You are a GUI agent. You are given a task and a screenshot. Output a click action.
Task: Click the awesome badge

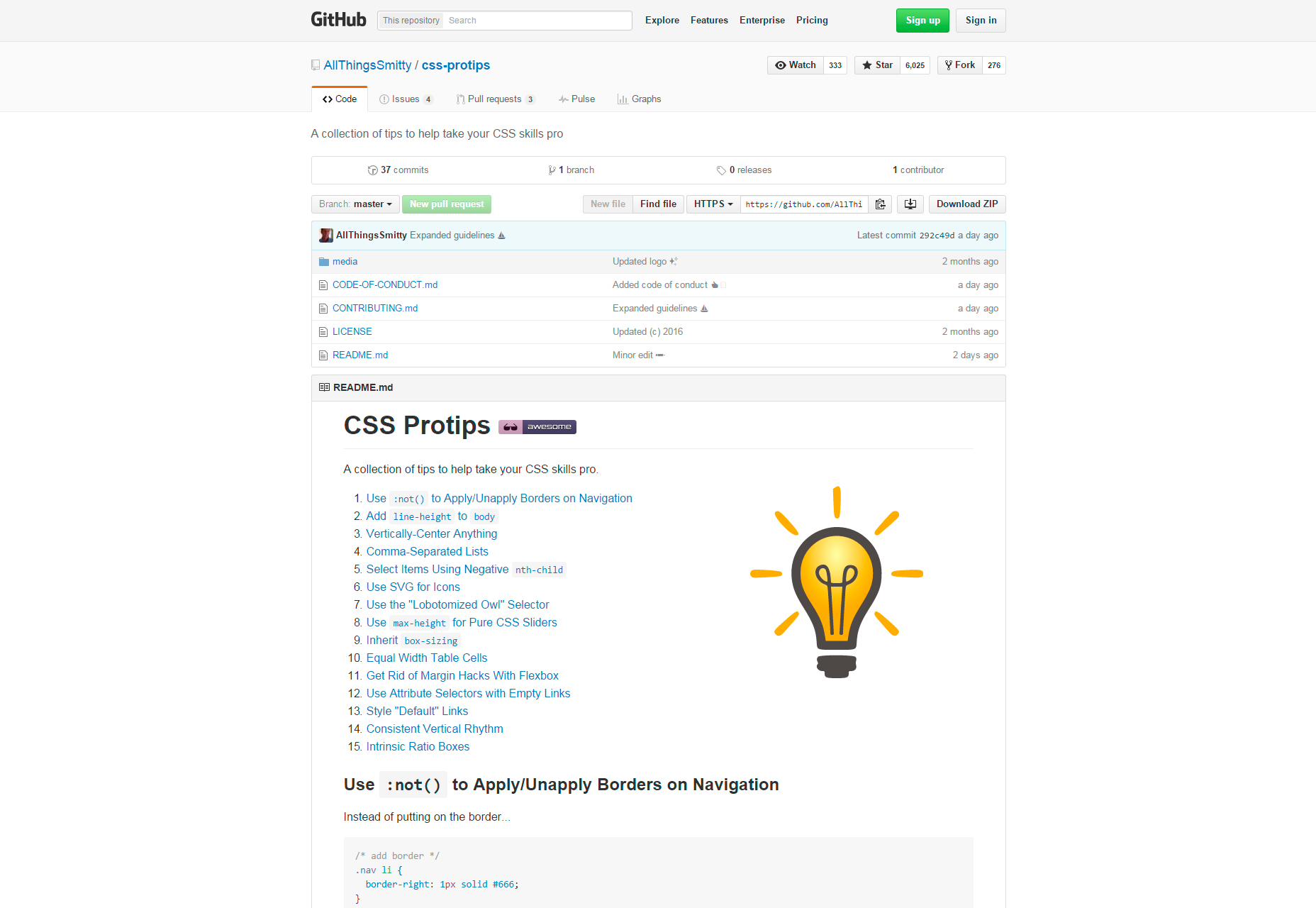[537, 427]
